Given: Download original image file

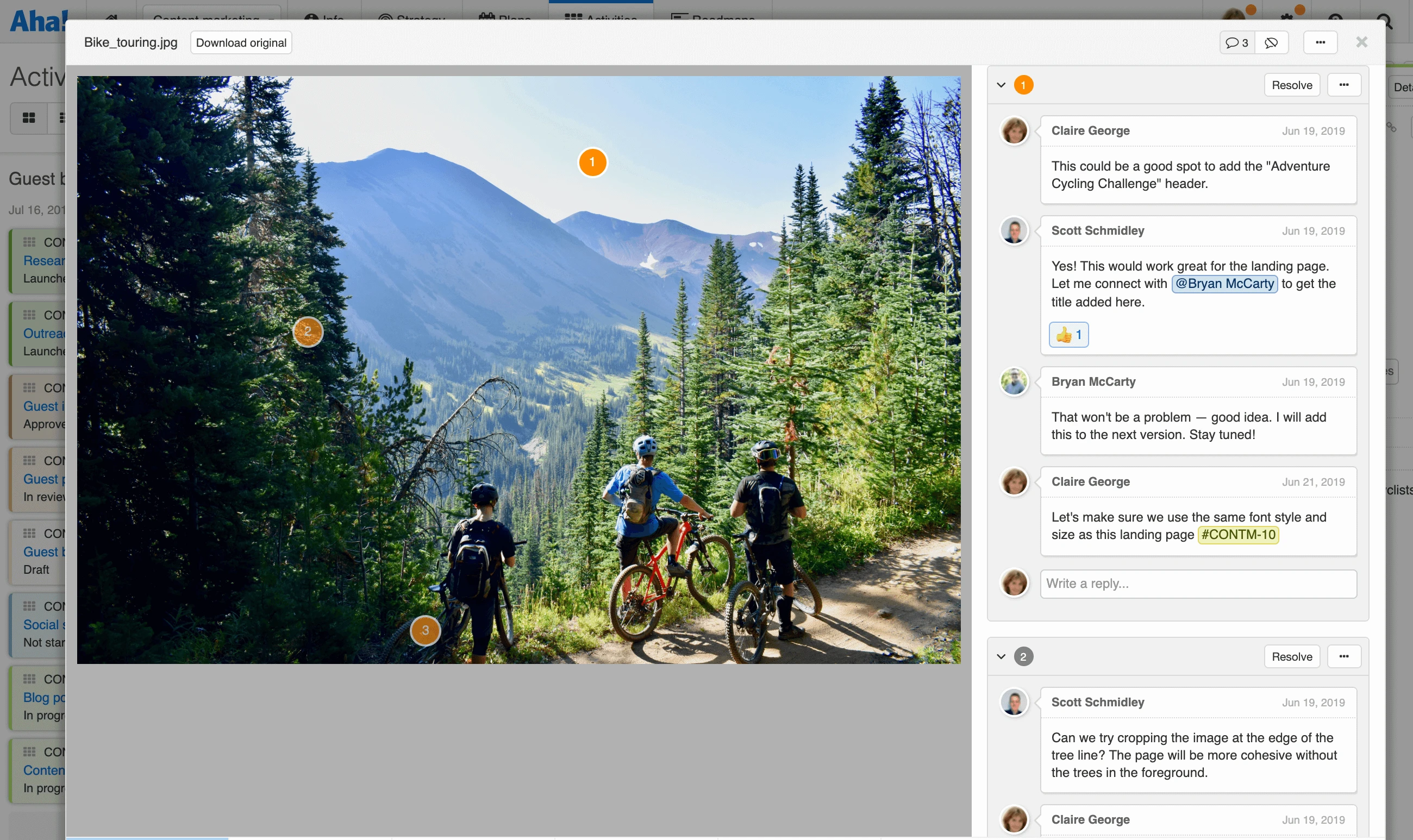Looking at the screenshot, I should point(241,42).
